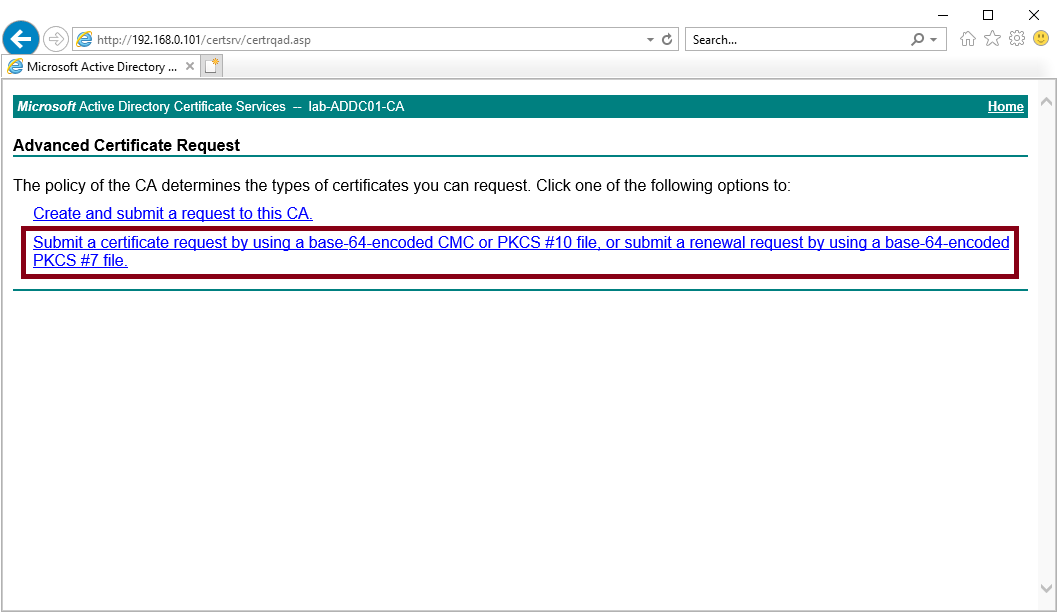Open the base-64-encoded CMC or PKCS #10 link
This screenshot has width=1058, height=613.
[x=521, y=251]
